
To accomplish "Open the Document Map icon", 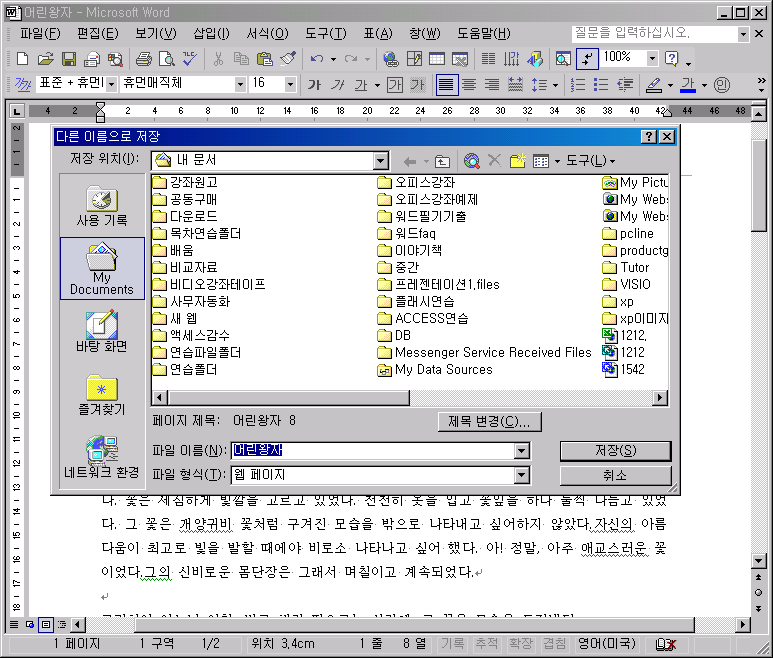I will [x=562, y=59].
